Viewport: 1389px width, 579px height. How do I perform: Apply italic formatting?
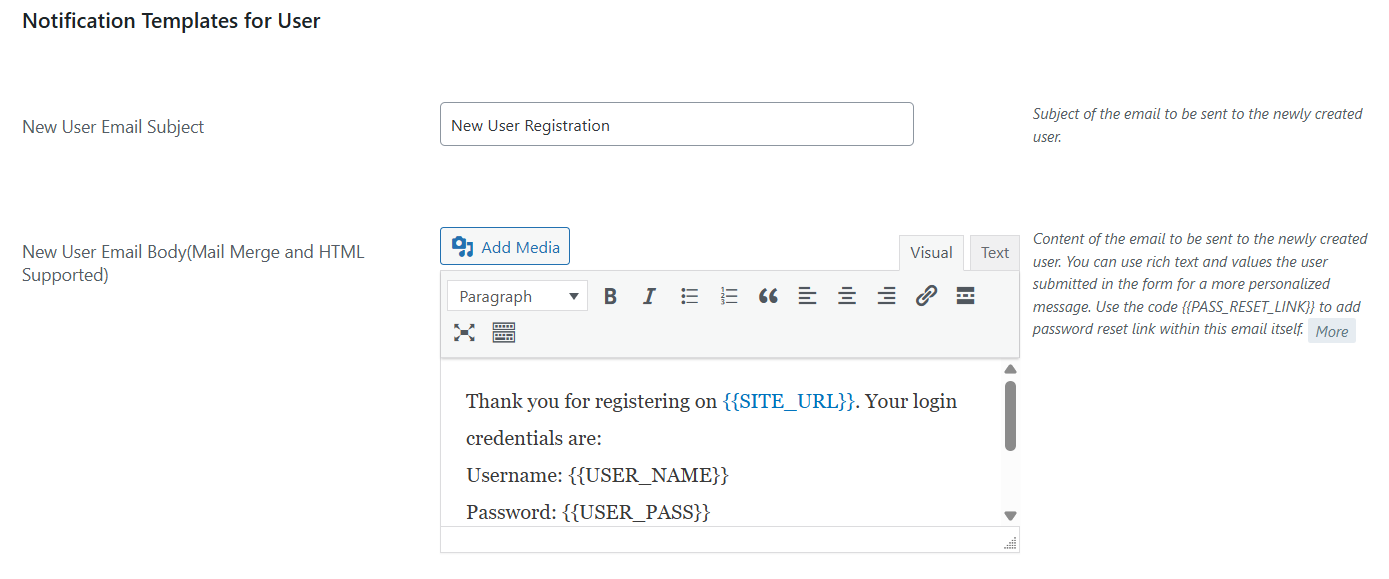(649, 296)
